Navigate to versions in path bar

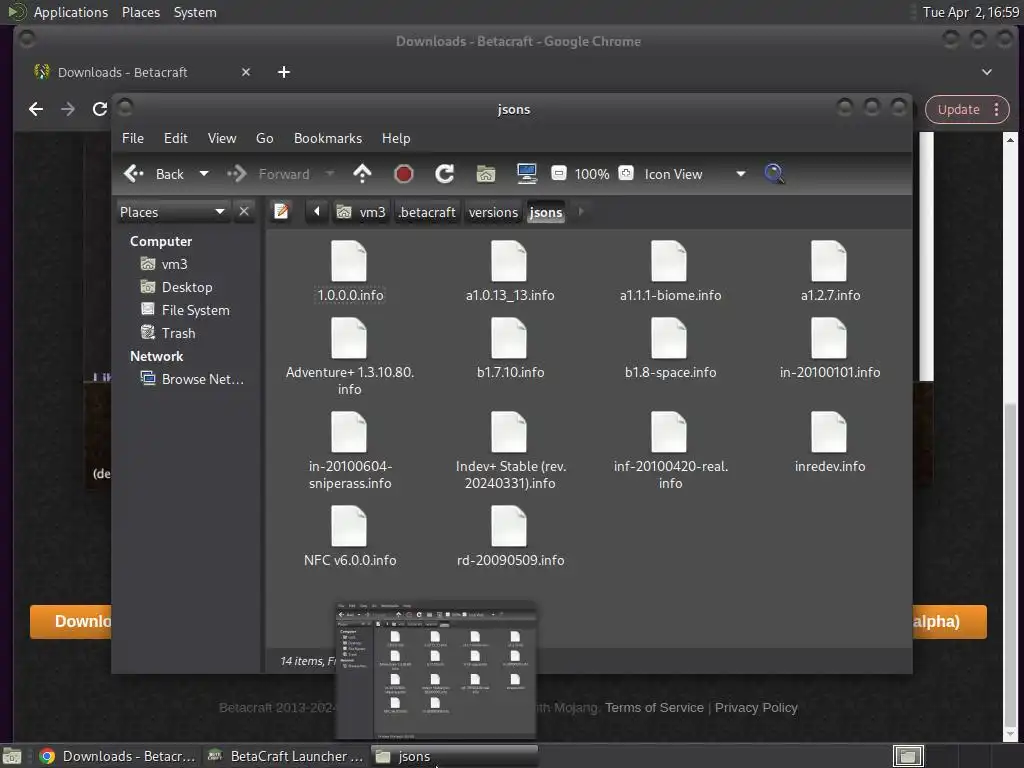pos(493,212)
